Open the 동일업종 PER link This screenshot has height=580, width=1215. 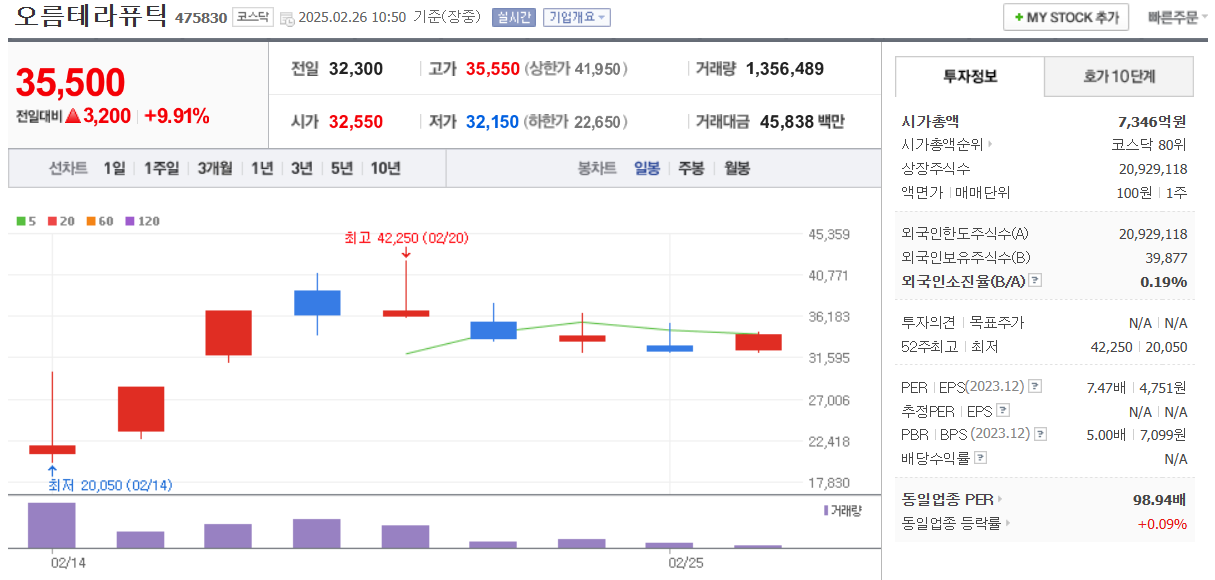coord(952,499)
